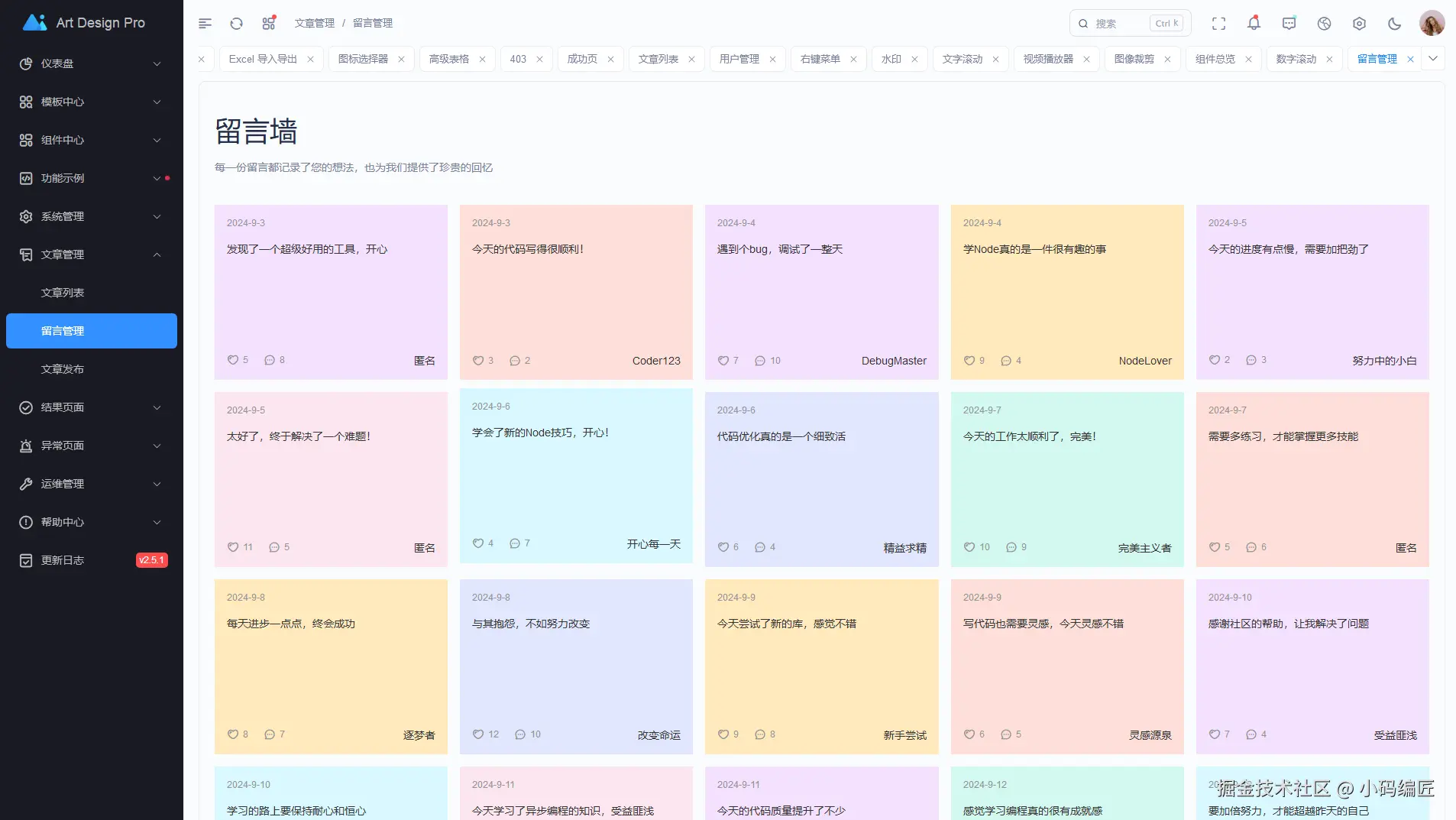This screenshot has height=820, width=1456.
Task: Toggle dark mode with moon icon
Action: tap(1394, 24)
